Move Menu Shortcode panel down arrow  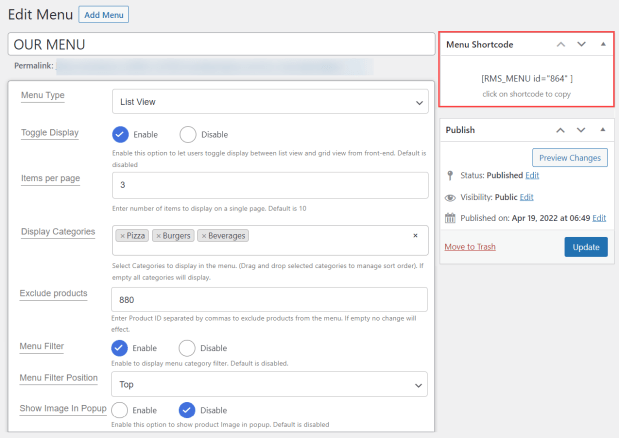tap(581, 45)
